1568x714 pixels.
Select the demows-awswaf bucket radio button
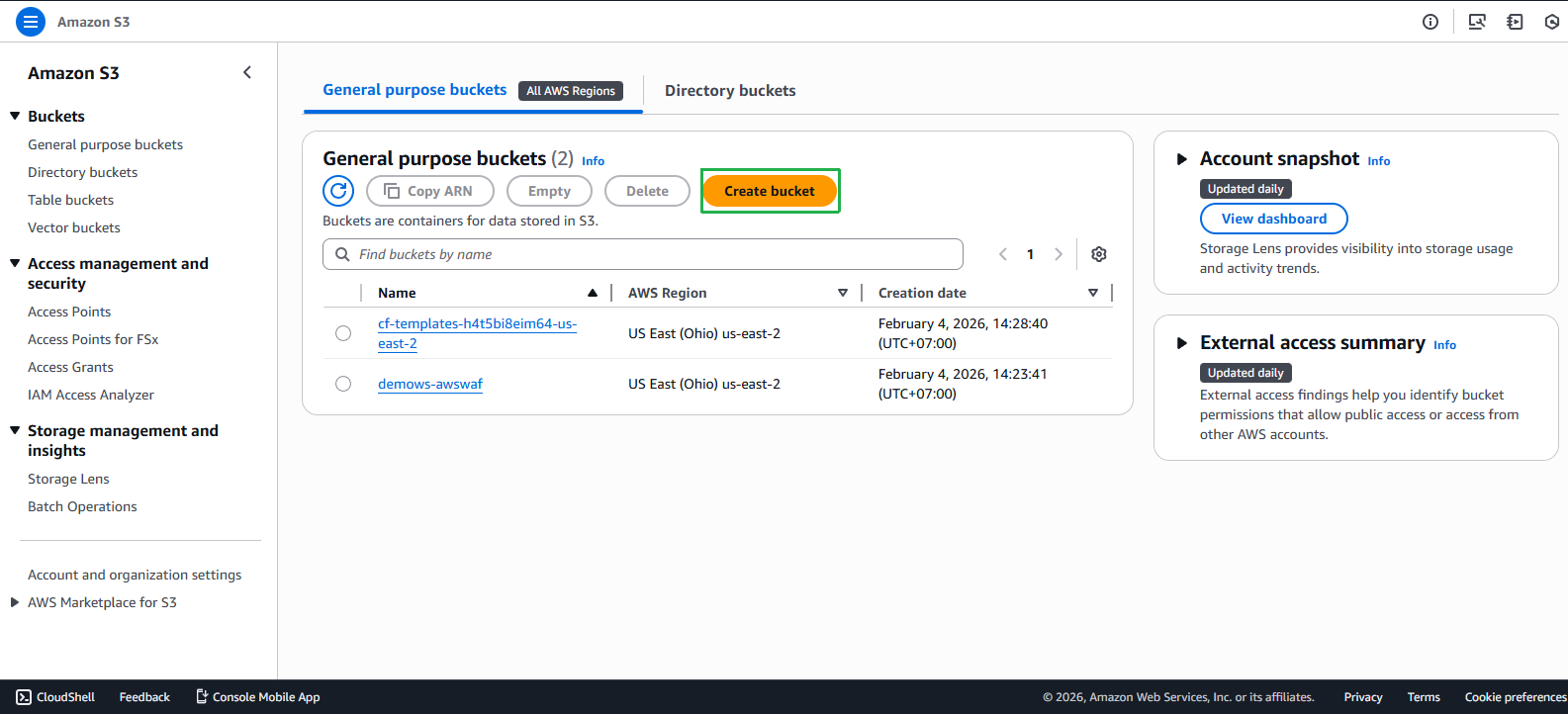[343, 384]
